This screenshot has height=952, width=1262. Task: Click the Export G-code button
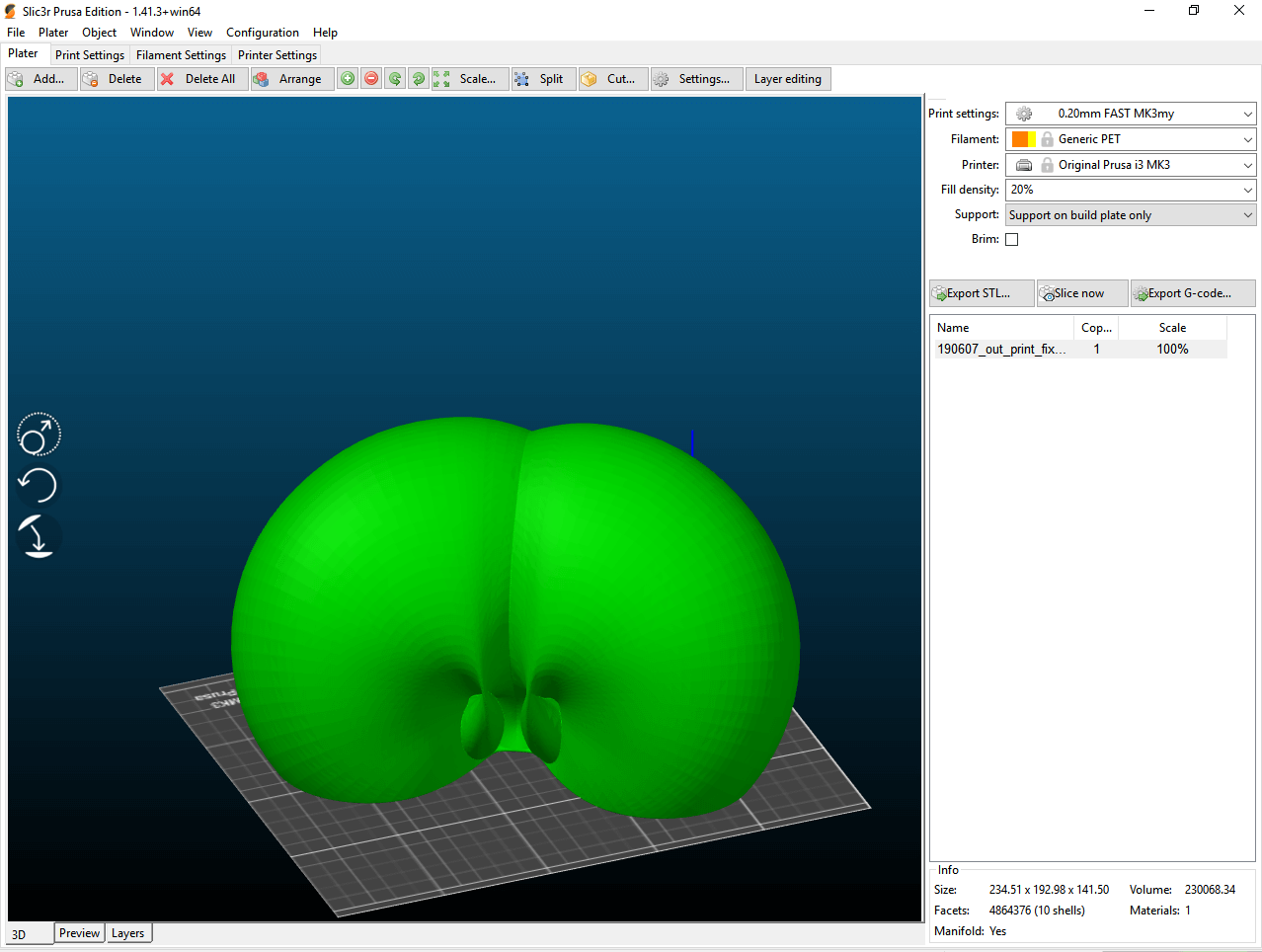tap(1193, 293)
